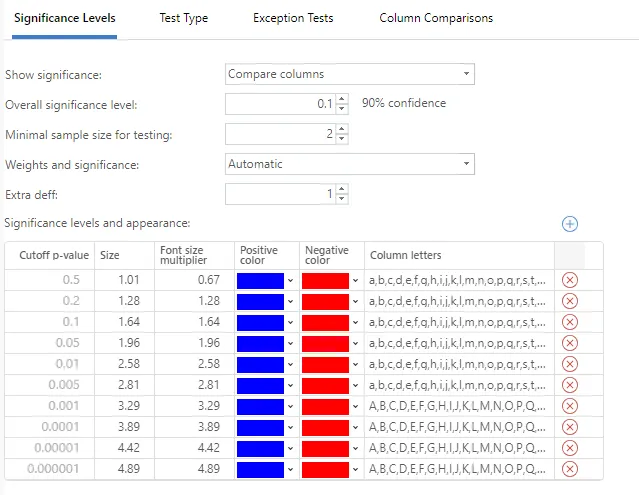Switch to the Test Type tab
Viewport: 639px width, 495px height.
tap(184, 18)
